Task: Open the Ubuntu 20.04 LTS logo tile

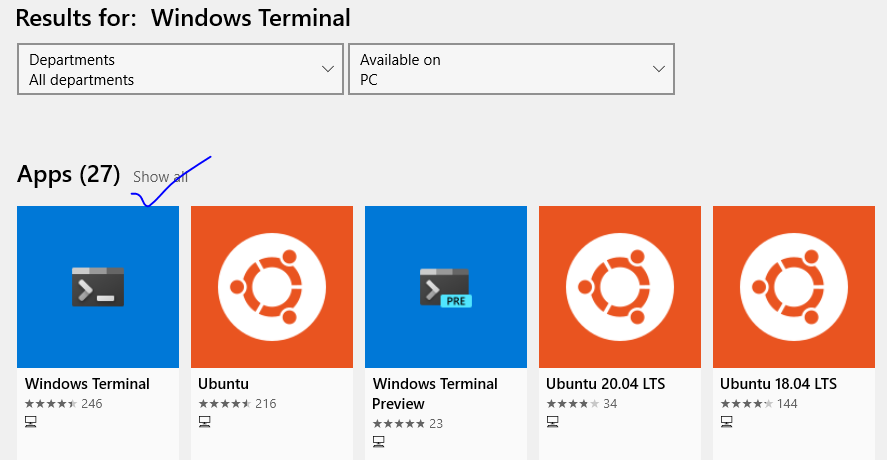Action: [620, 287]
